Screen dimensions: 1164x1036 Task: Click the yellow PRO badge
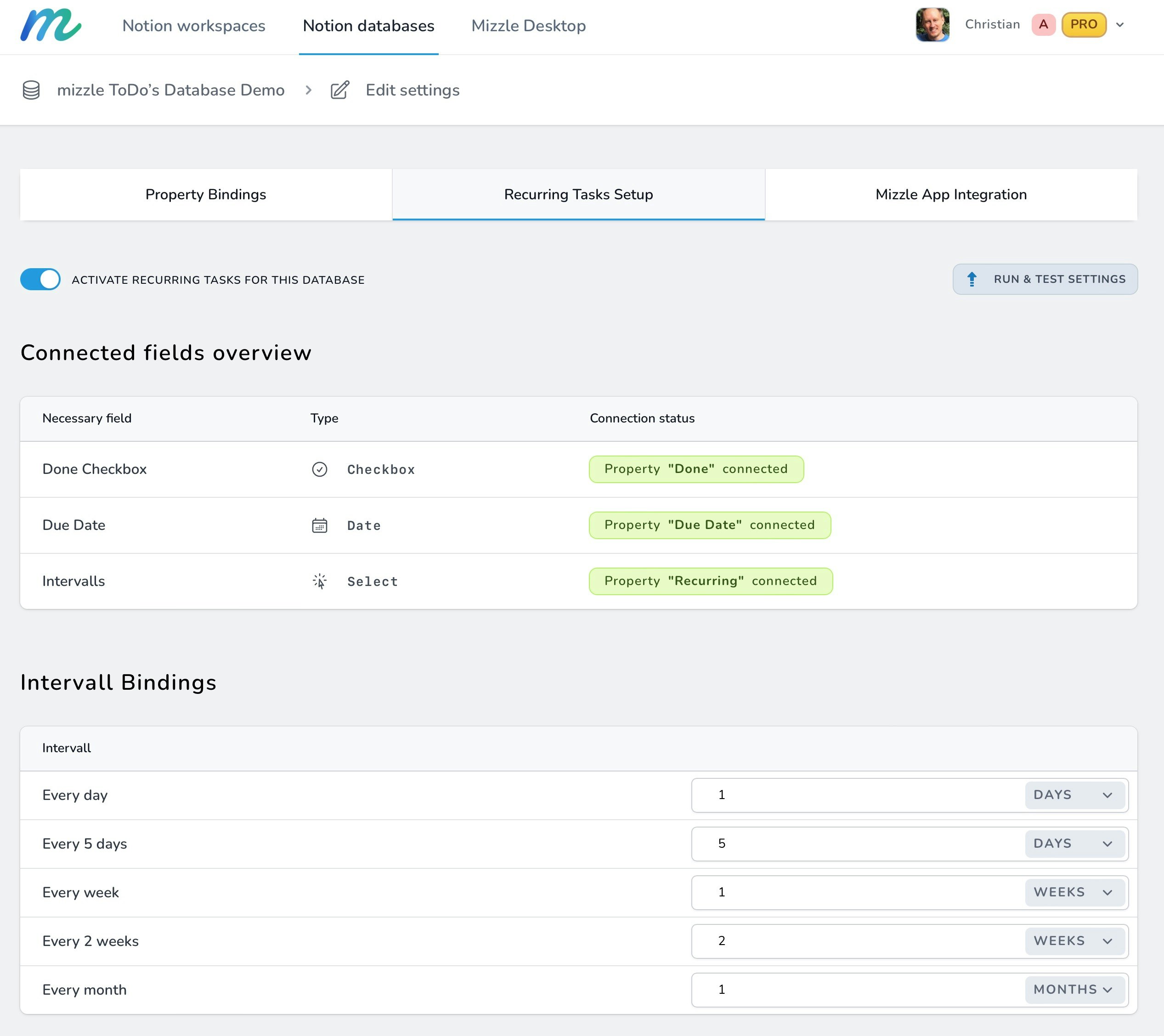click(x=1084, y=24)
